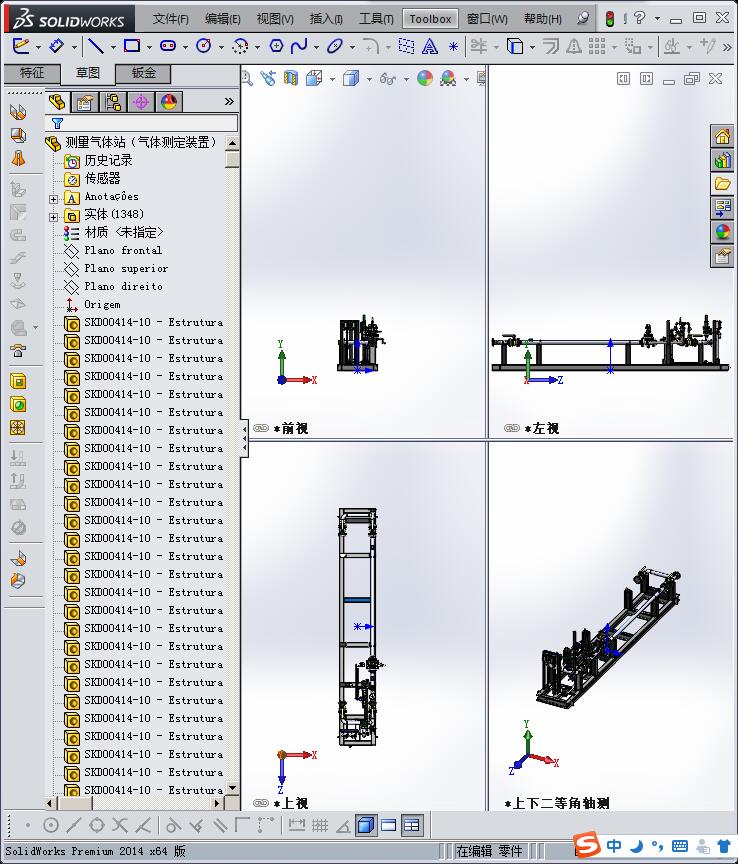The width and height of the screenshot is (738, 864).
Task: Switch to the 特征 tab
Action: 32,73
